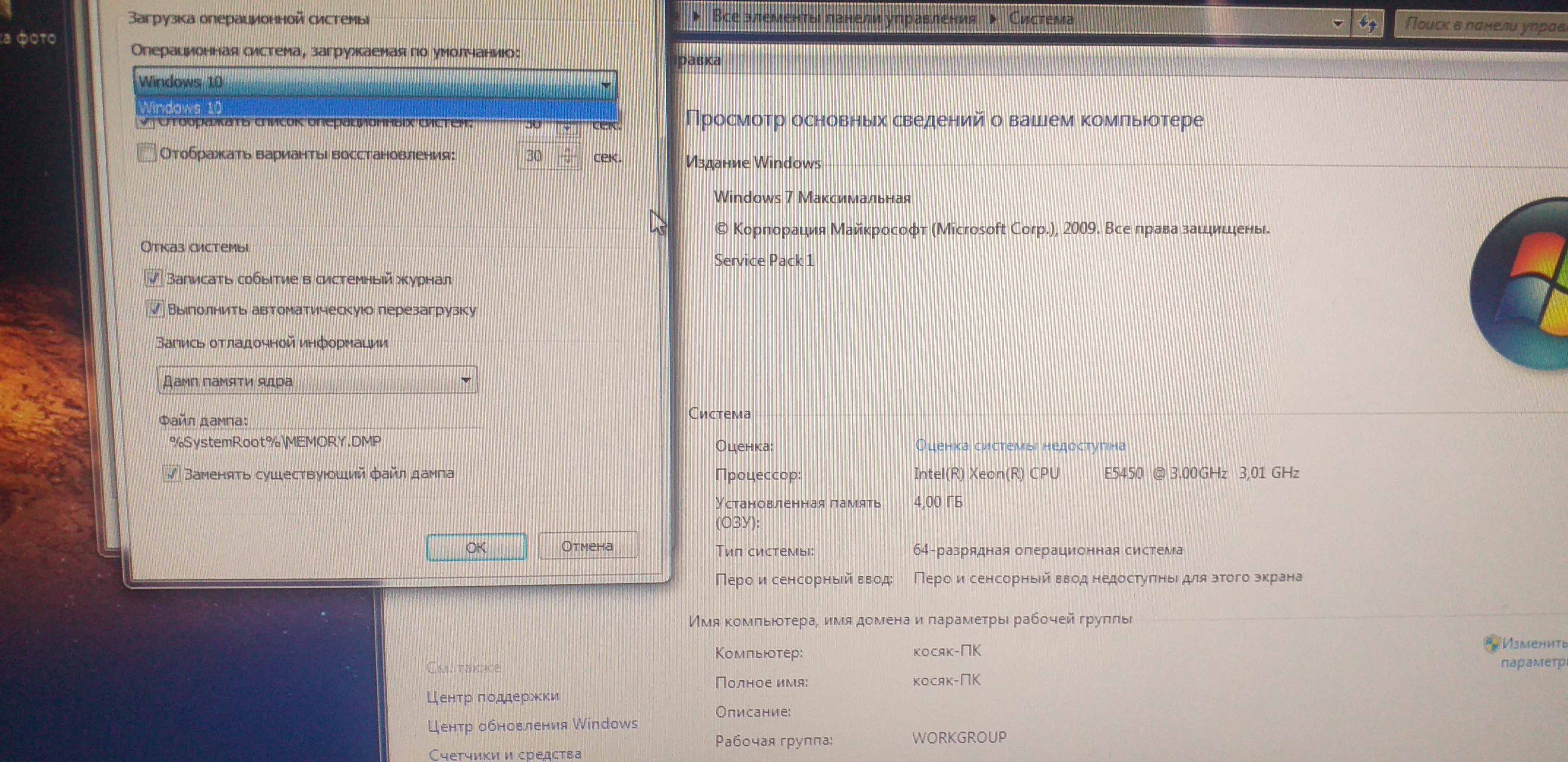Image resolution: width=1568 pixels, height=762 pixels.
Task: Toggle write event to system log
Action: coord(153,279)
